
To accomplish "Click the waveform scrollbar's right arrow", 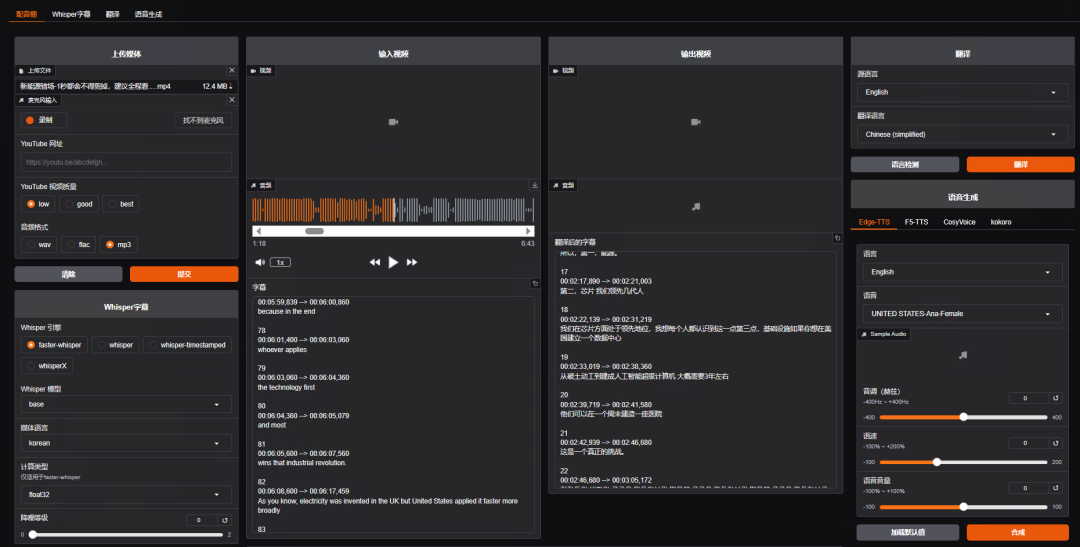I will click(528, 231).
